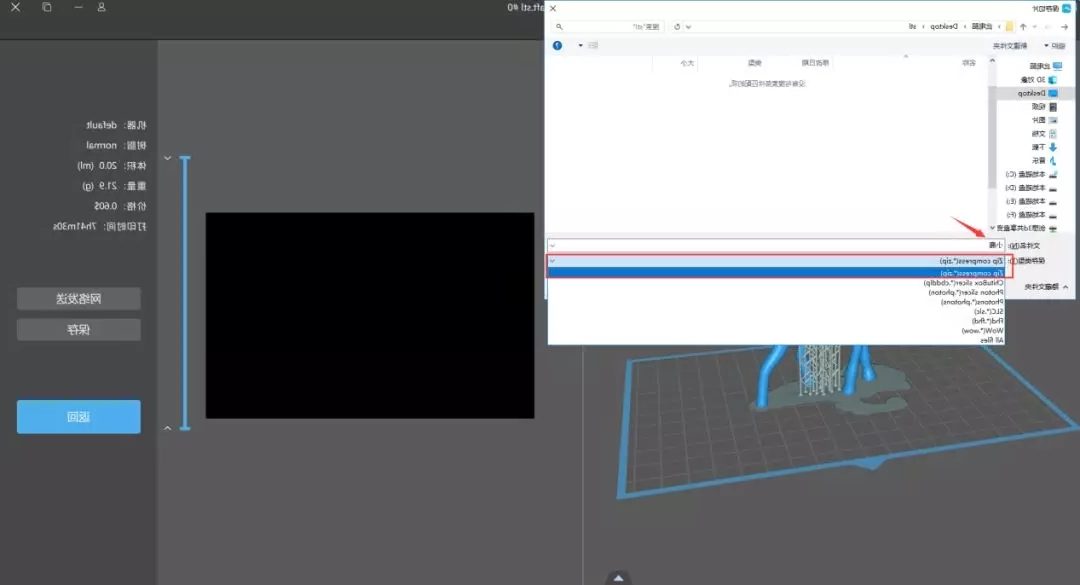Click the search box in save dialog

(608, 27)
